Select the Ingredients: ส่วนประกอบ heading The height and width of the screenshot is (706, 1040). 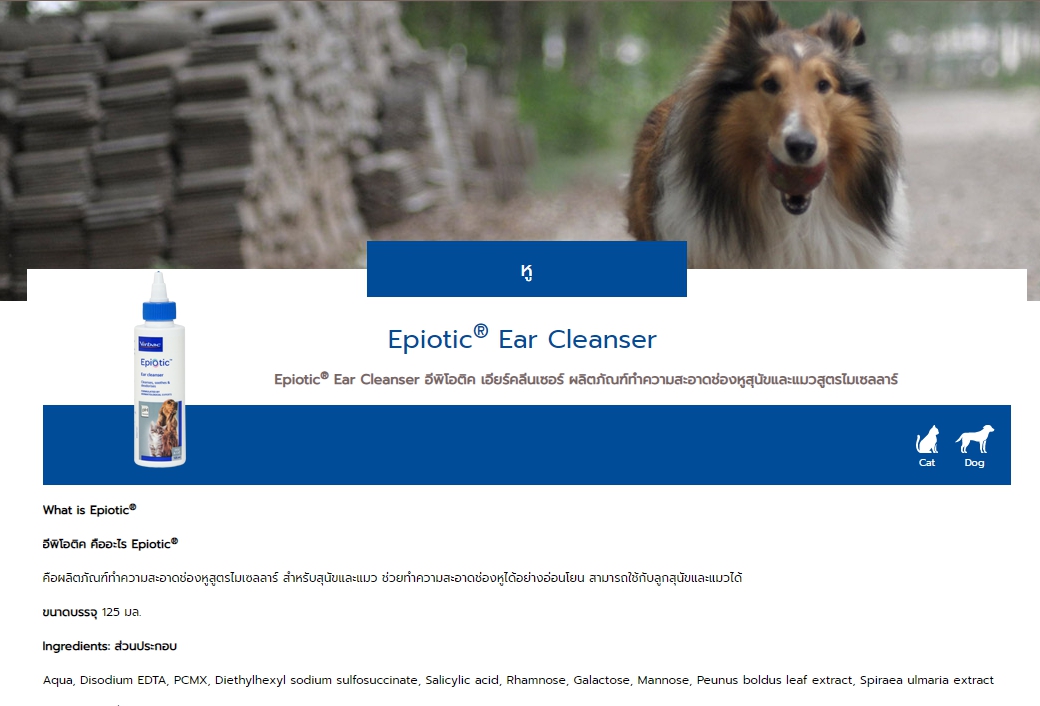pyautogui.click(x=109, y=646)
